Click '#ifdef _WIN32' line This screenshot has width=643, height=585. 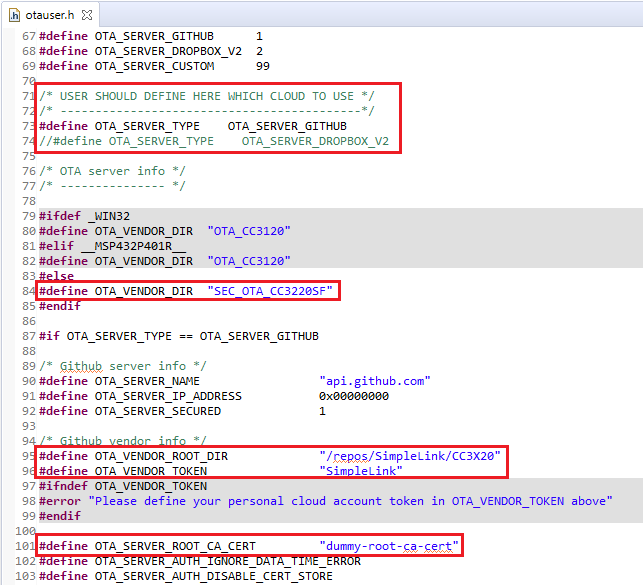coord(84,216)
